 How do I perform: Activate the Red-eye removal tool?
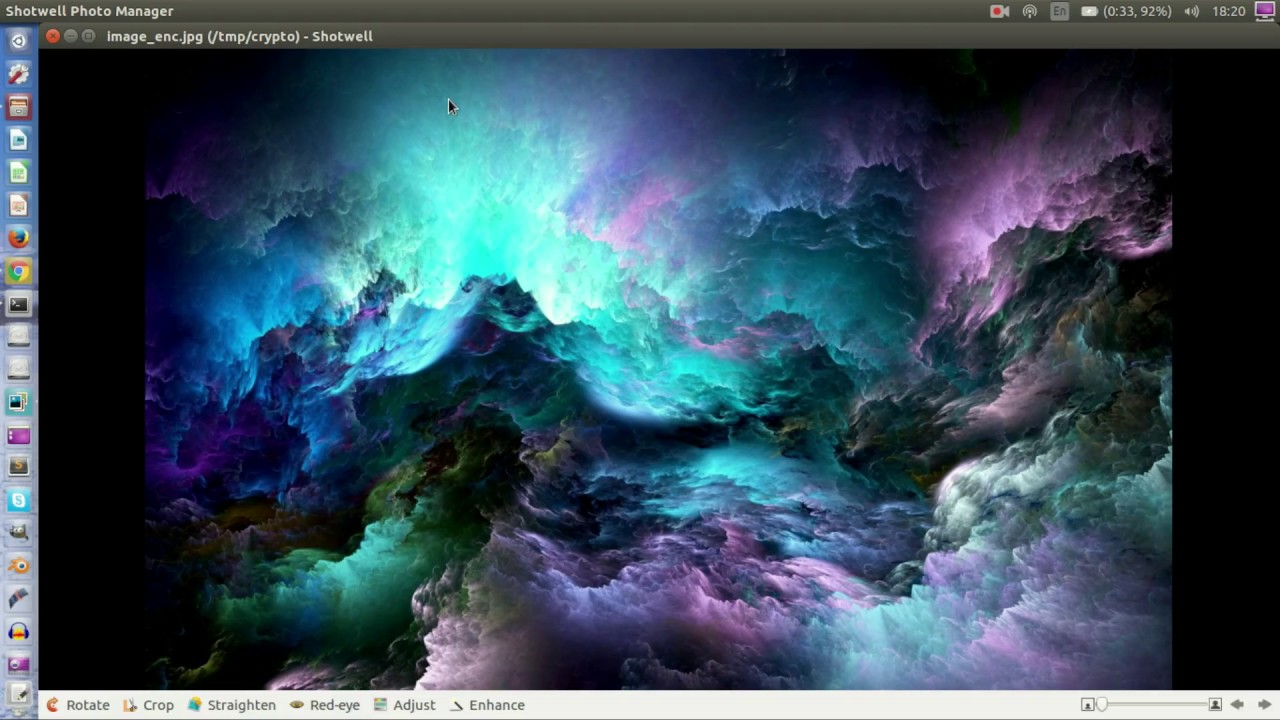coord(324,705)
